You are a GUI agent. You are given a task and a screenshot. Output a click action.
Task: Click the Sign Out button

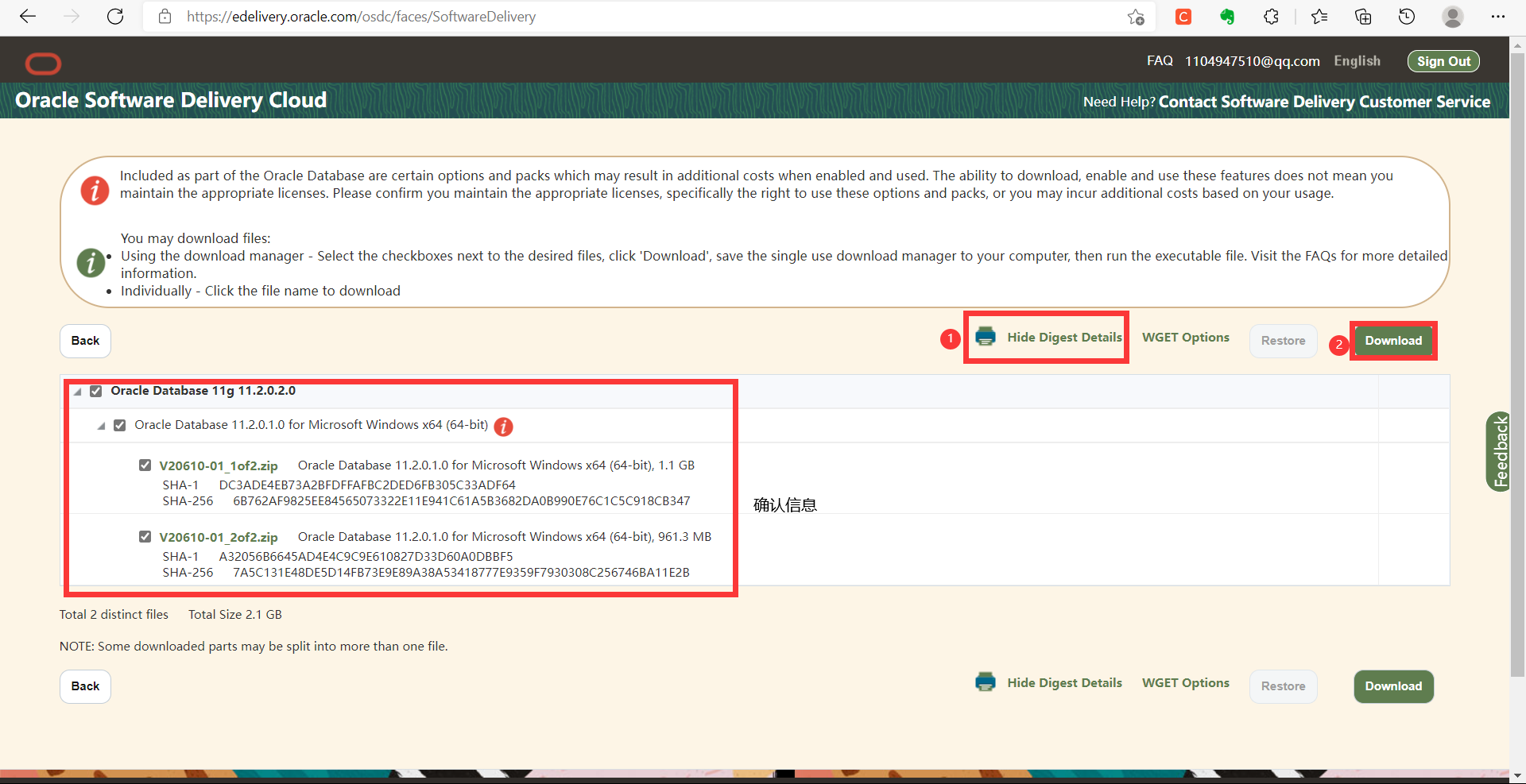click(1443, 61)
